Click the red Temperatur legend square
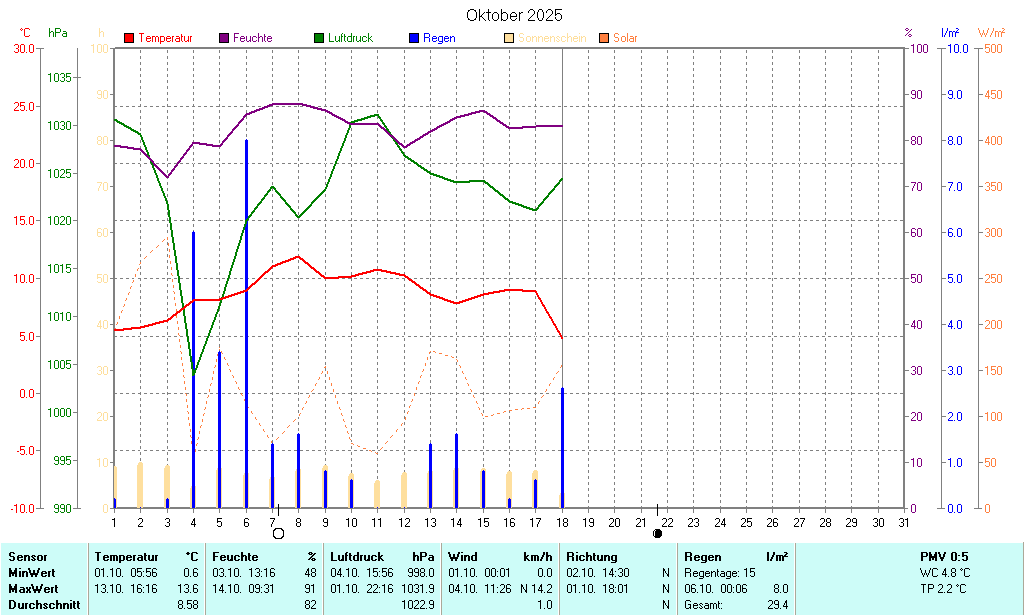This screenshot has width=1024, height=615. (x=129, y=38)
